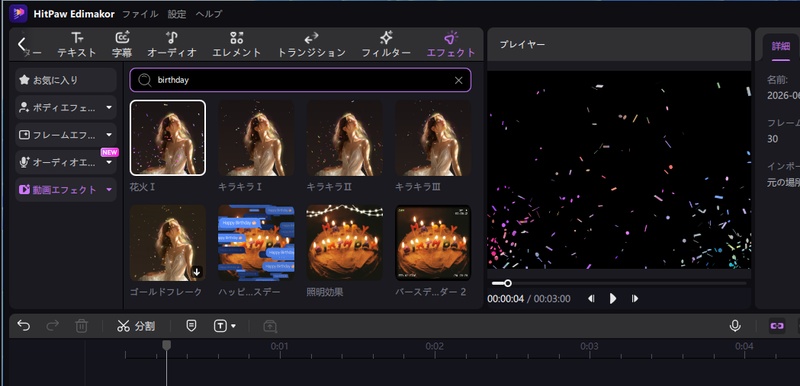This screenshot has height=386, width=800.
Task: Click the 00:00:04 current time readout
Action: 505,299
